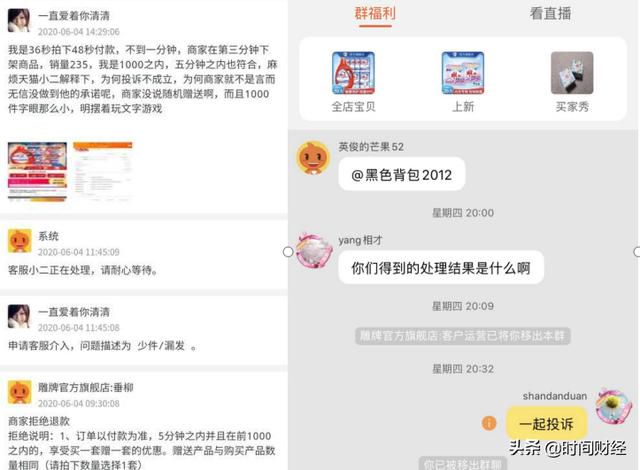Open the 全店宝贝 shop items icon
Viewport: 640px width, 470px height.
(353, 73)
